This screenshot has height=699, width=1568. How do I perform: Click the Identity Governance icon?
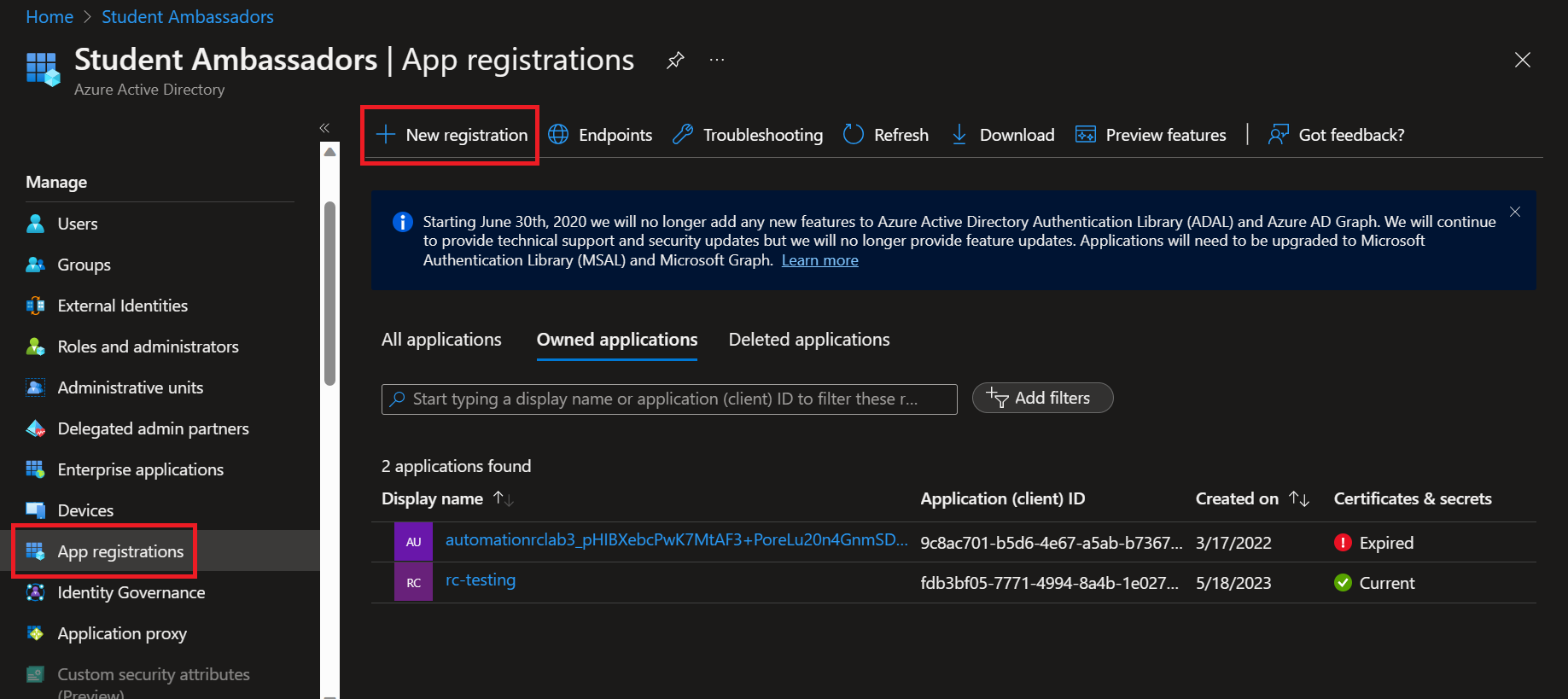[36, 592]
